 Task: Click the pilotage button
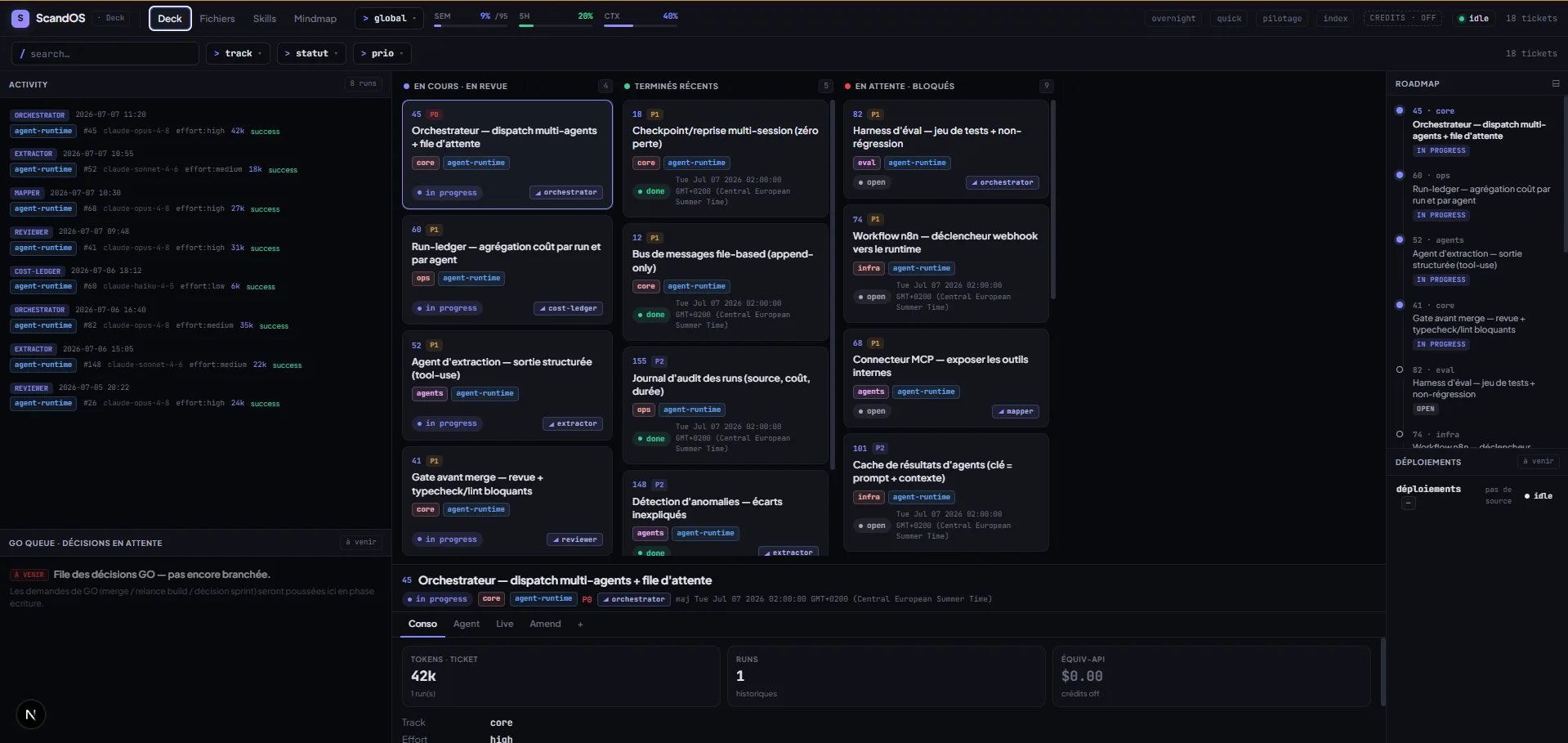click(x=1282, y=18)
